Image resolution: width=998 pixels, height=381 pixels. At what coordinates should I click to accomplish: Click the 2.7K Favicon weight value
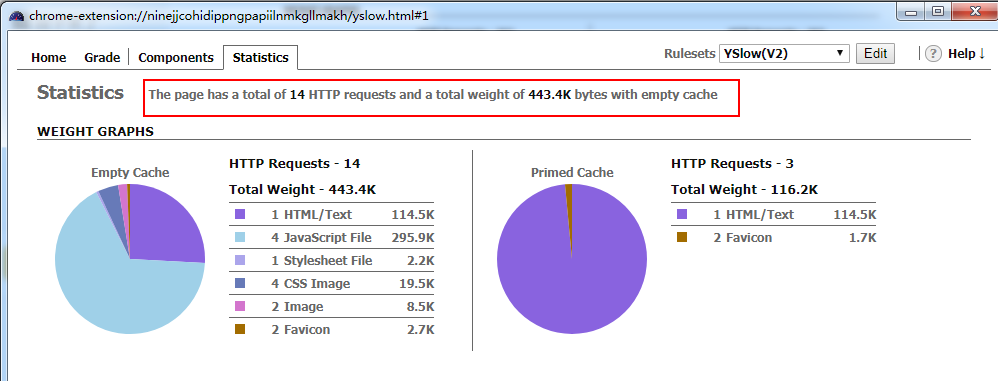(x=421, y=329)
